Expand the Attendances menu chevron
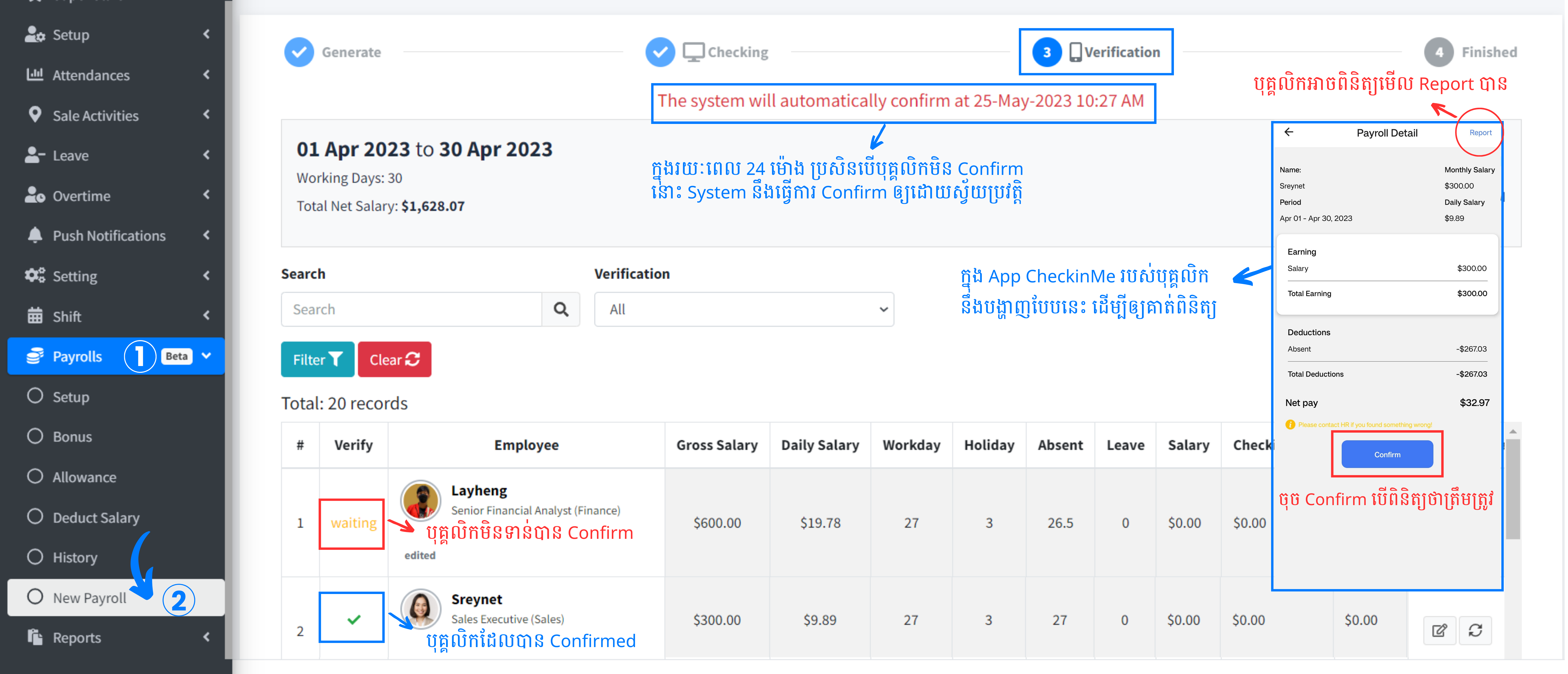The height and width of the screenshot is (674, 1568). 206,74
